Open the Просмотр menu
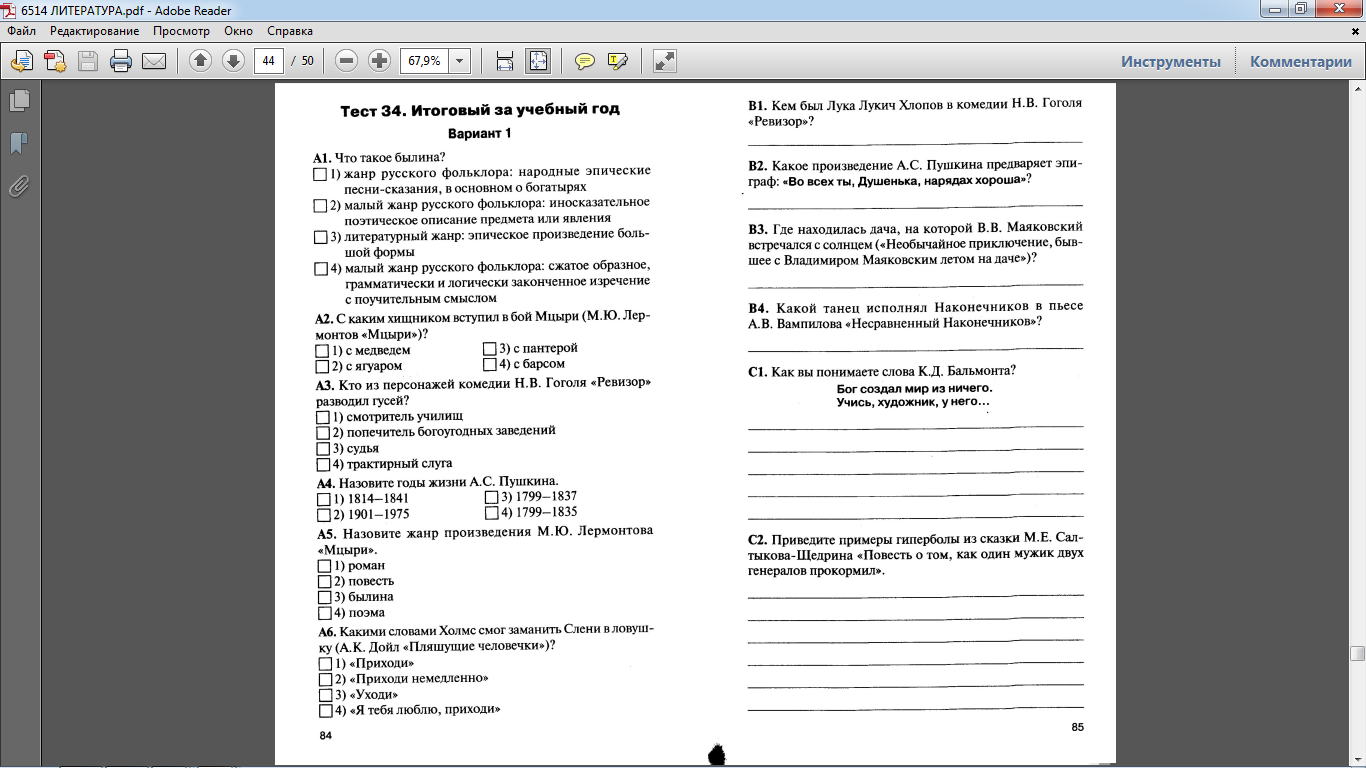The height and width of the screenshot is (768, 1366). coord(181,31)
